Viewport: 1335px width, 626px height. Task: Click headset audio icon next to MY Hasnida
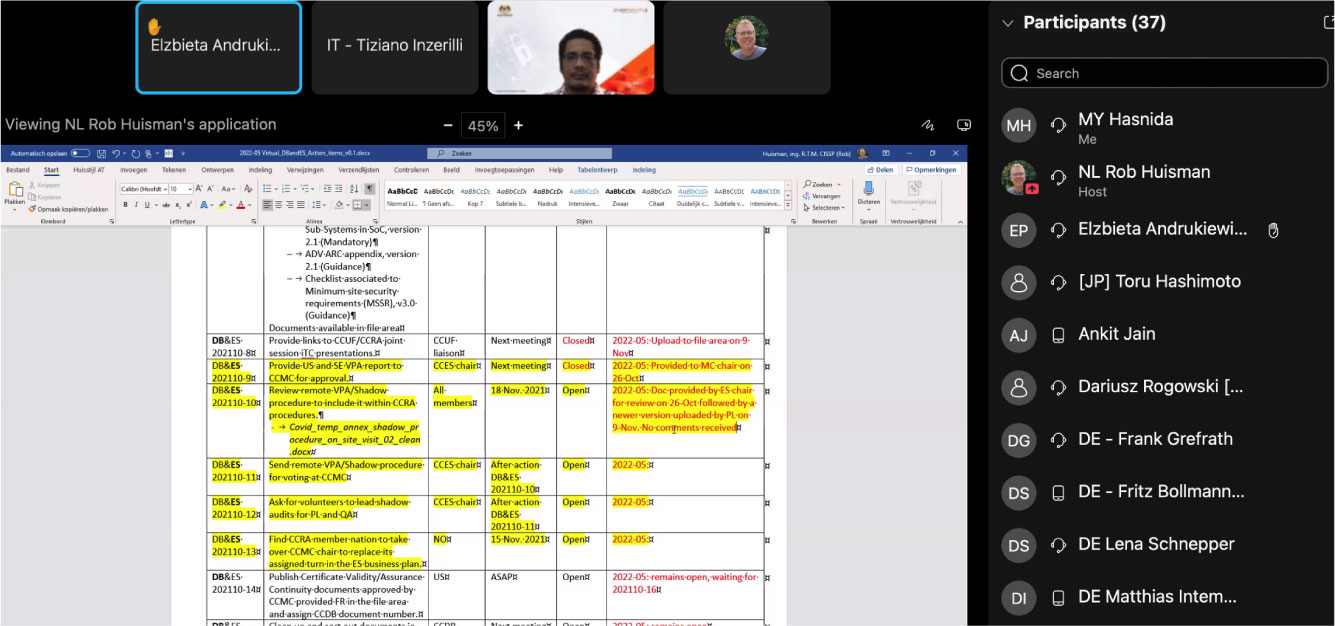click(x=1058, y=125)
